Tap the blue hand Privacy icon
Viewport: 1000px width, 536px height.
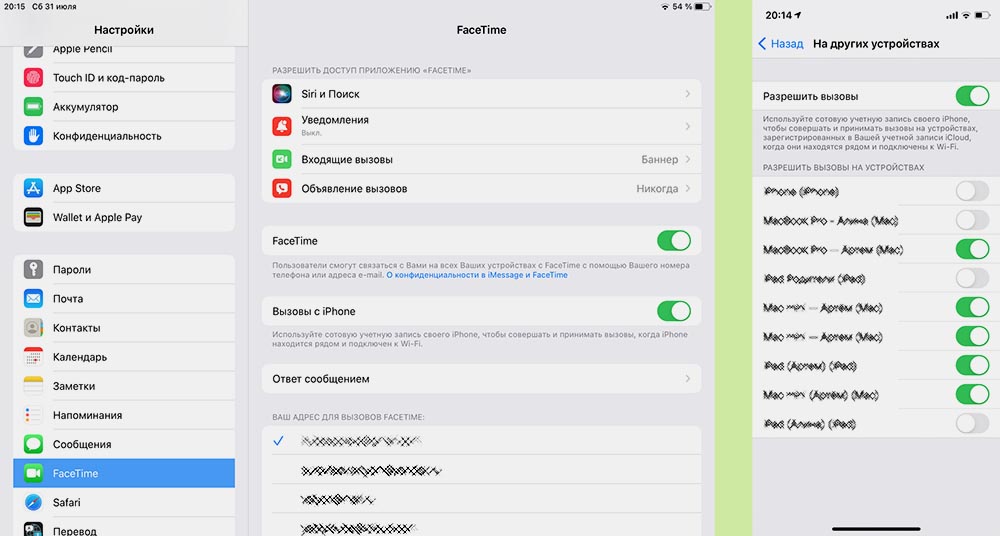33,136
